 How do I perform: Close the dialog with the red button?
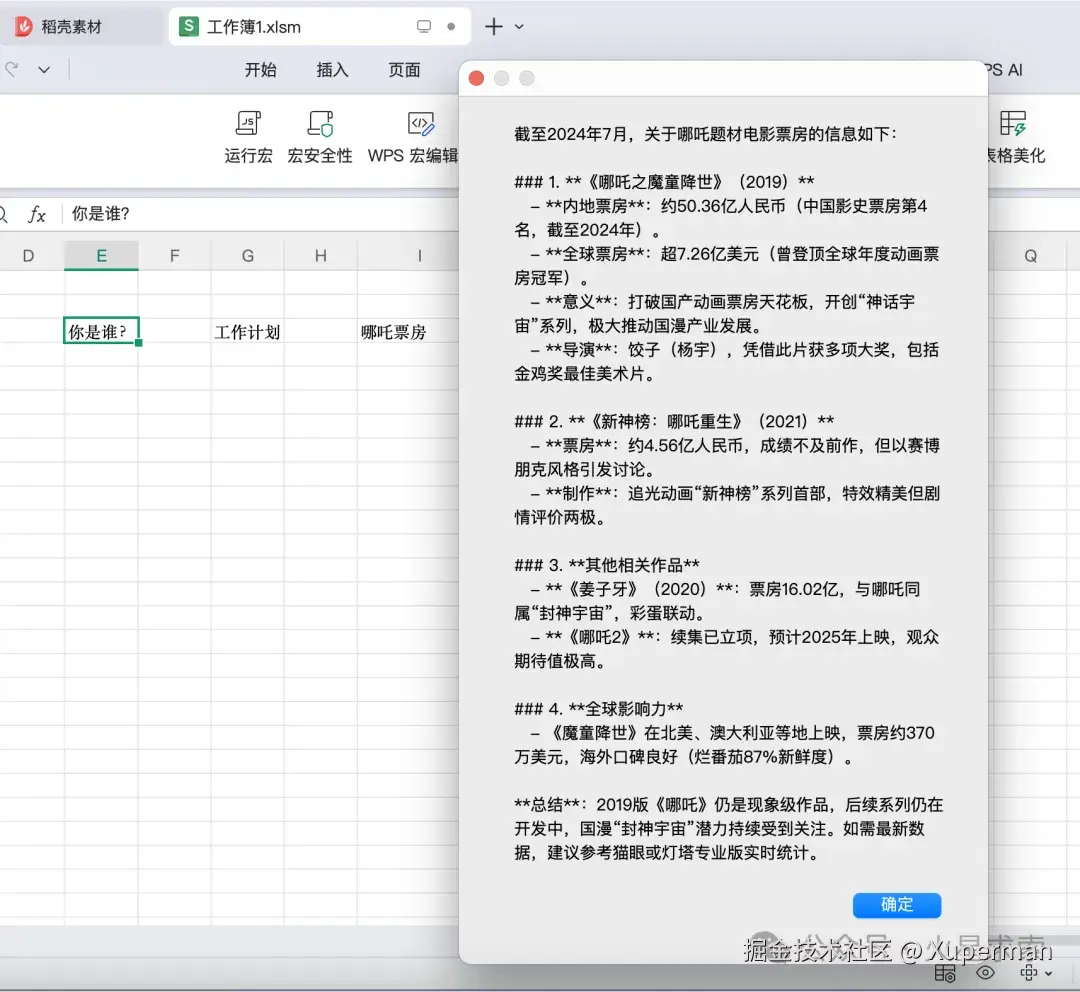476,79
